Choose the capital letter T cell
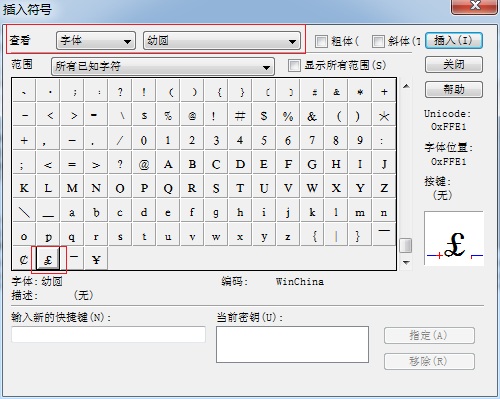Viewport: 500px width, 399px height. tap(240, 188)
